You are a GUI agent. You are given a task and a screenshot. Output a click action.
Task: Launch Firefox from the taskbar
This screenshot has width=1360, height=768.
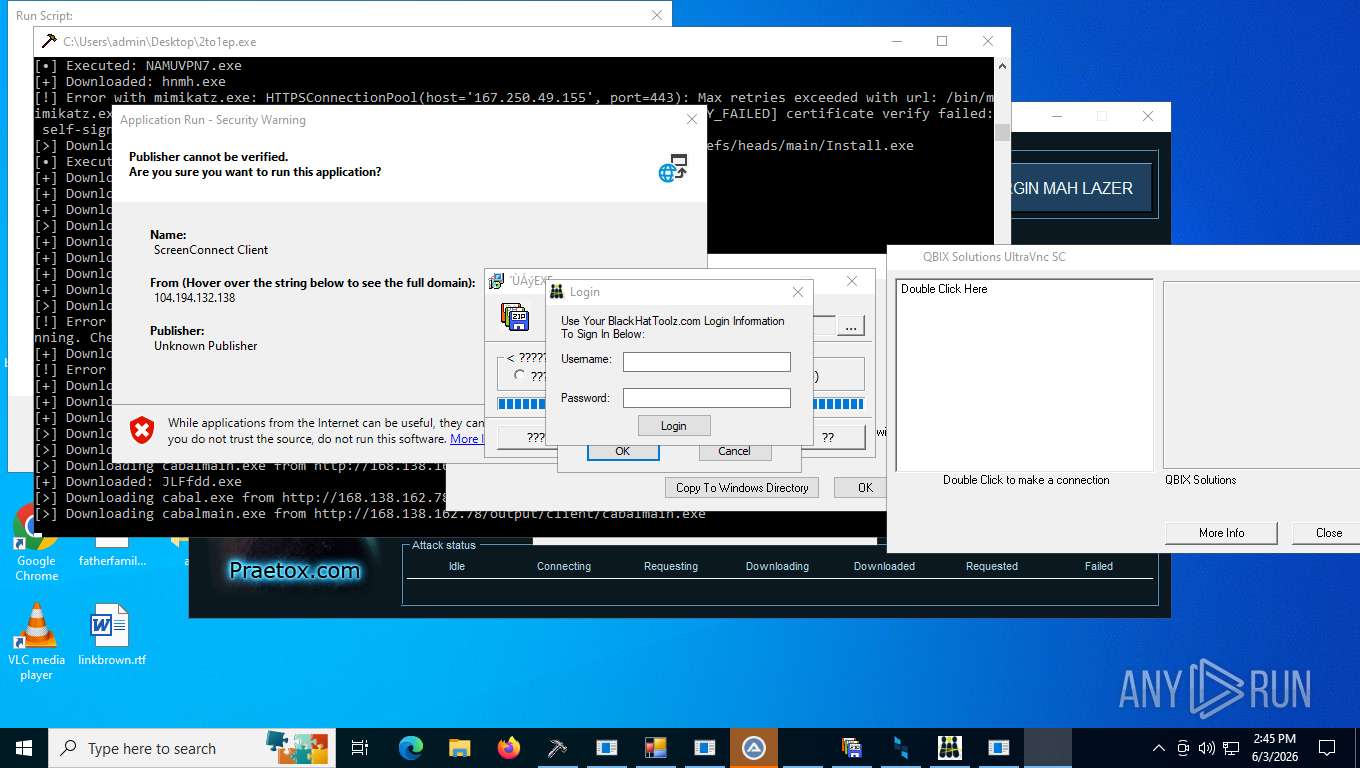(508, 748)
